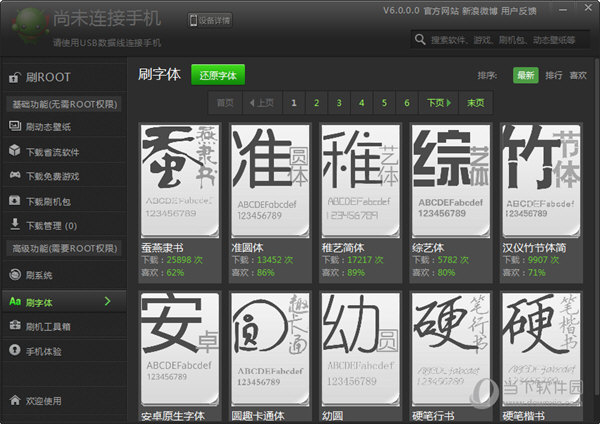
Task: Click the download arrow icon for 下载管理
Action: [15, 224]
